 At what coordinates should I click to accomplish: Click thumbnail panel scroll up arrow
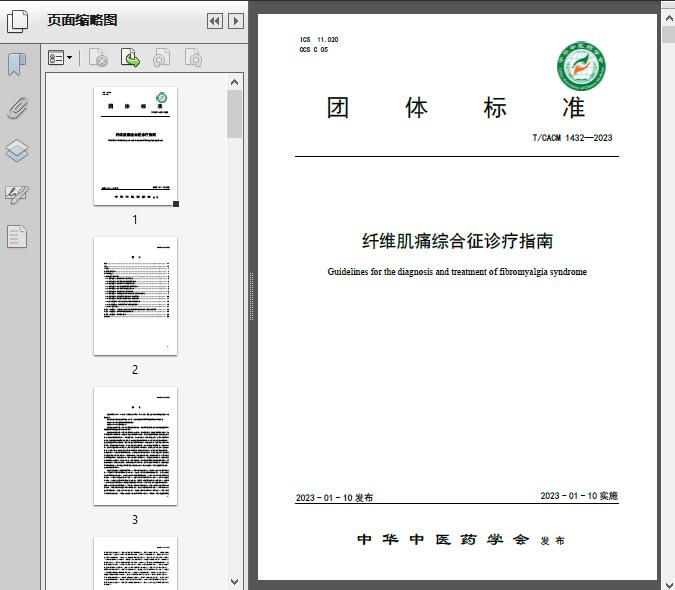coord(234,82)
